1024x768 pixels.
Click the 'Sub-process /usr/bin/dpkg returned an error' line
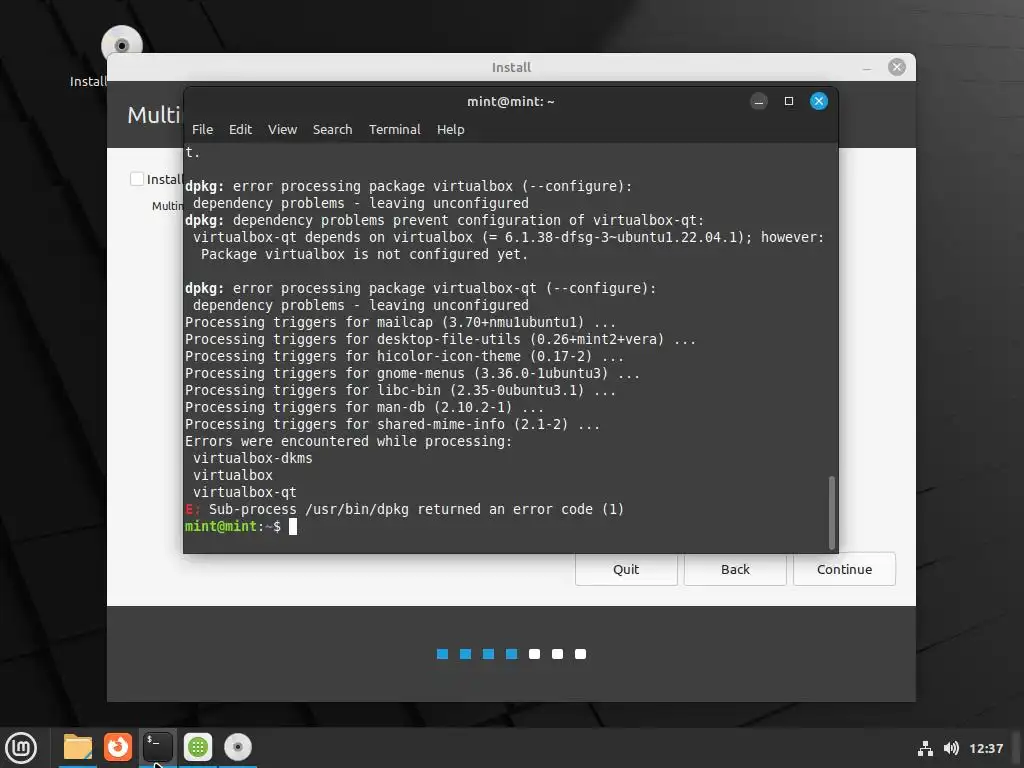(x=404, y=509)
